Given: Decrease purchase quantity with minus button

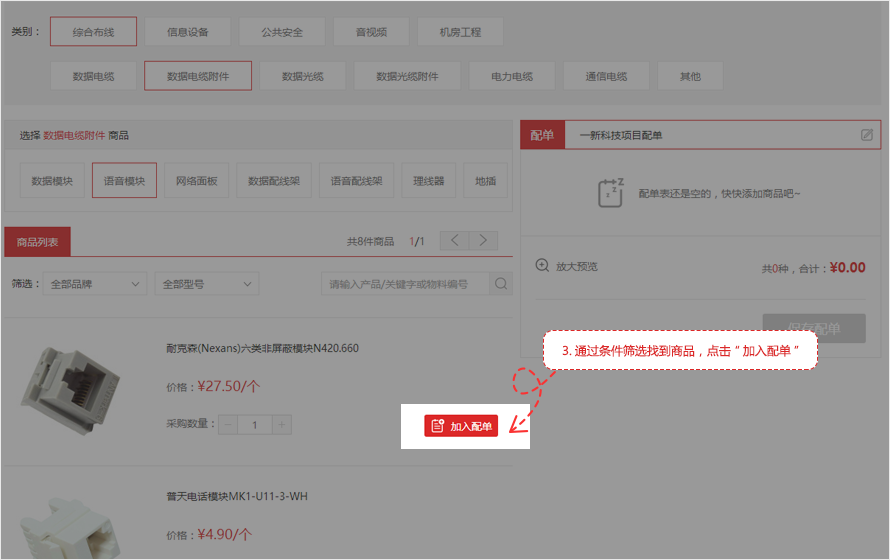Looking at the screenshot, I should click(229, 425).
